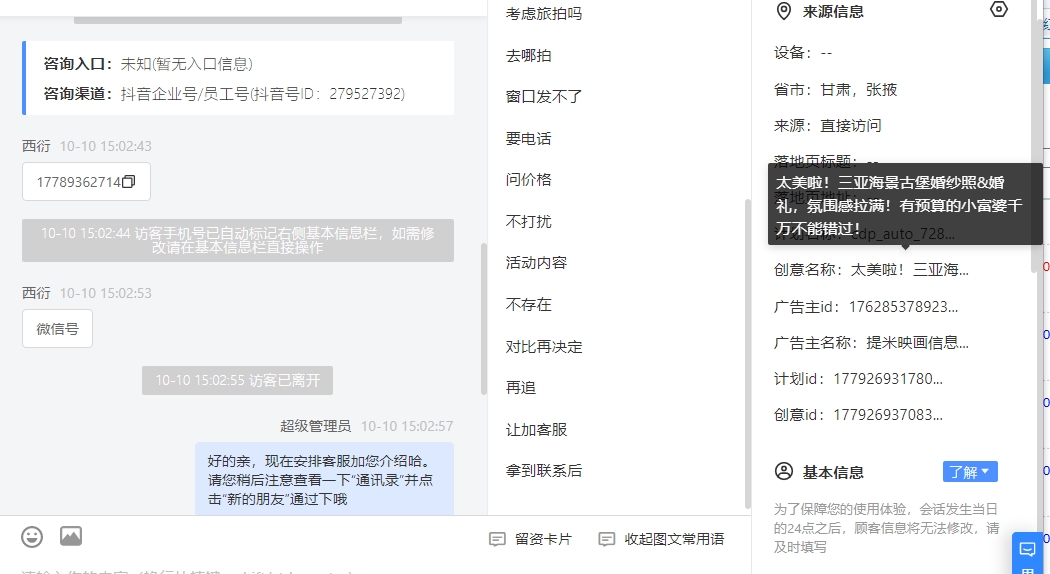The height and width of the screenshot is (574, 1050).
Task: Click the location pin icon beside 来源信息
Action: pyautogui.click(x=783, y=11)
